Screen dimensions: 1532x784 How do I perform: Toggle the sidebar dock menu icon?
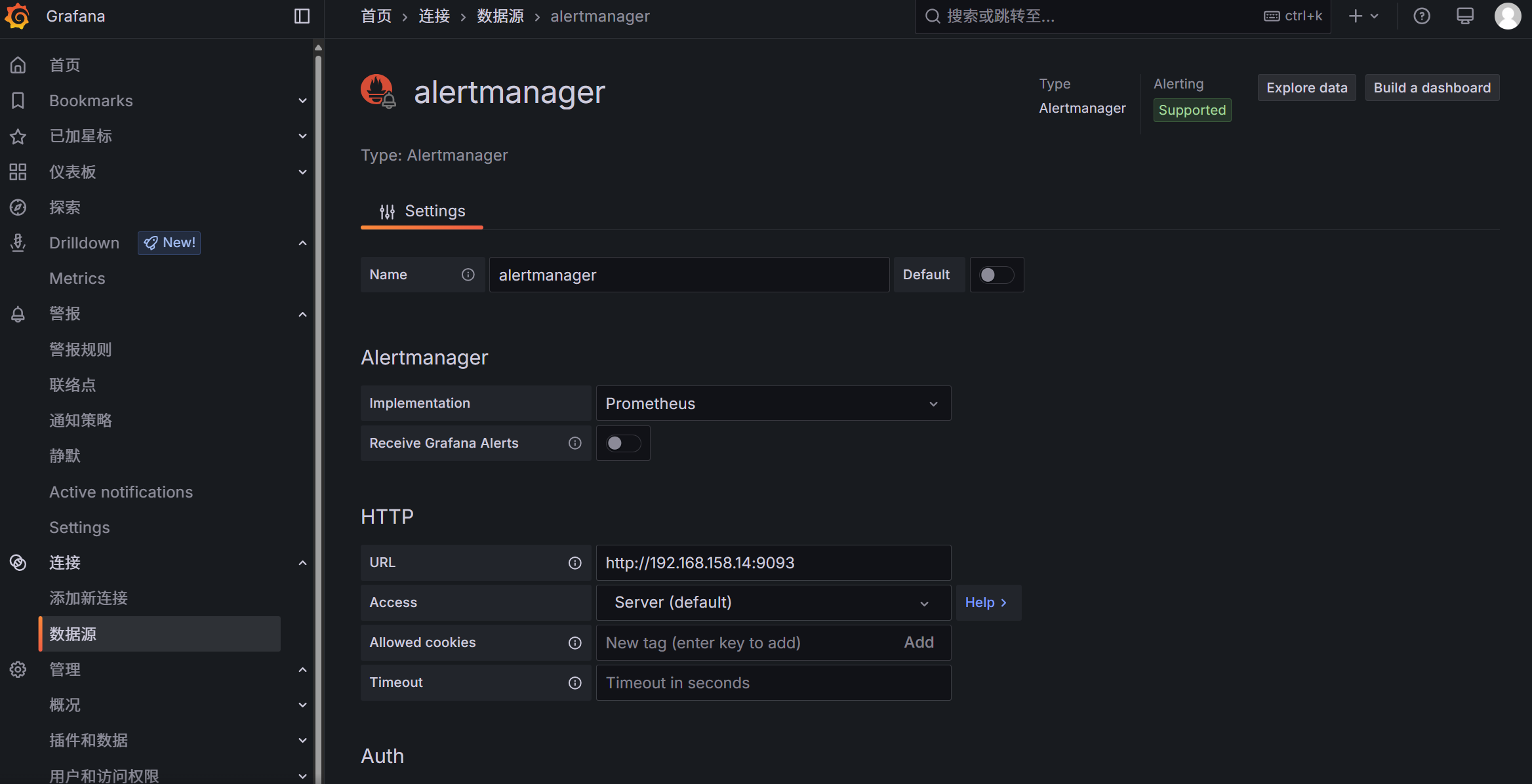click(x=302, y=16)
